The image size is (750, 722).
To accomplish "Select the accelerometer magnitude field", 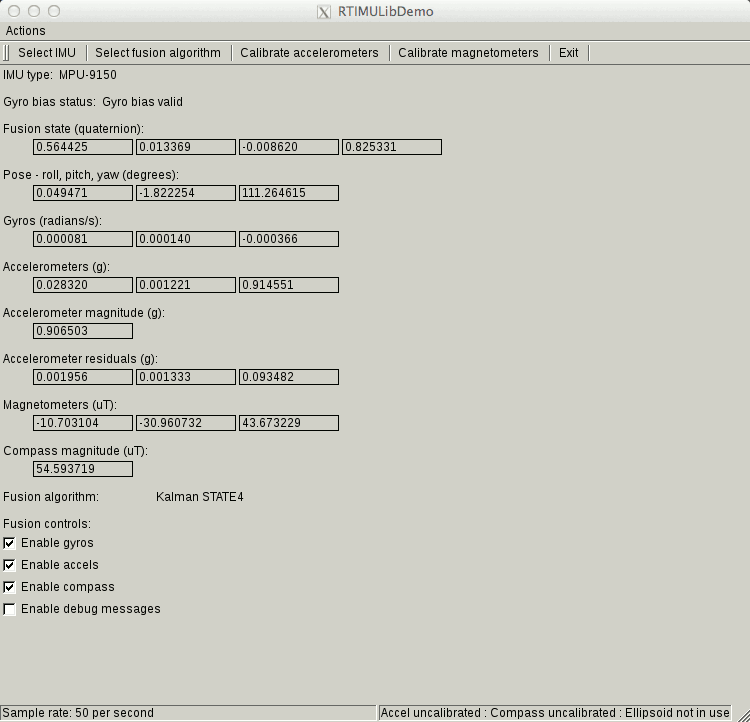I will tap(82, 331).
